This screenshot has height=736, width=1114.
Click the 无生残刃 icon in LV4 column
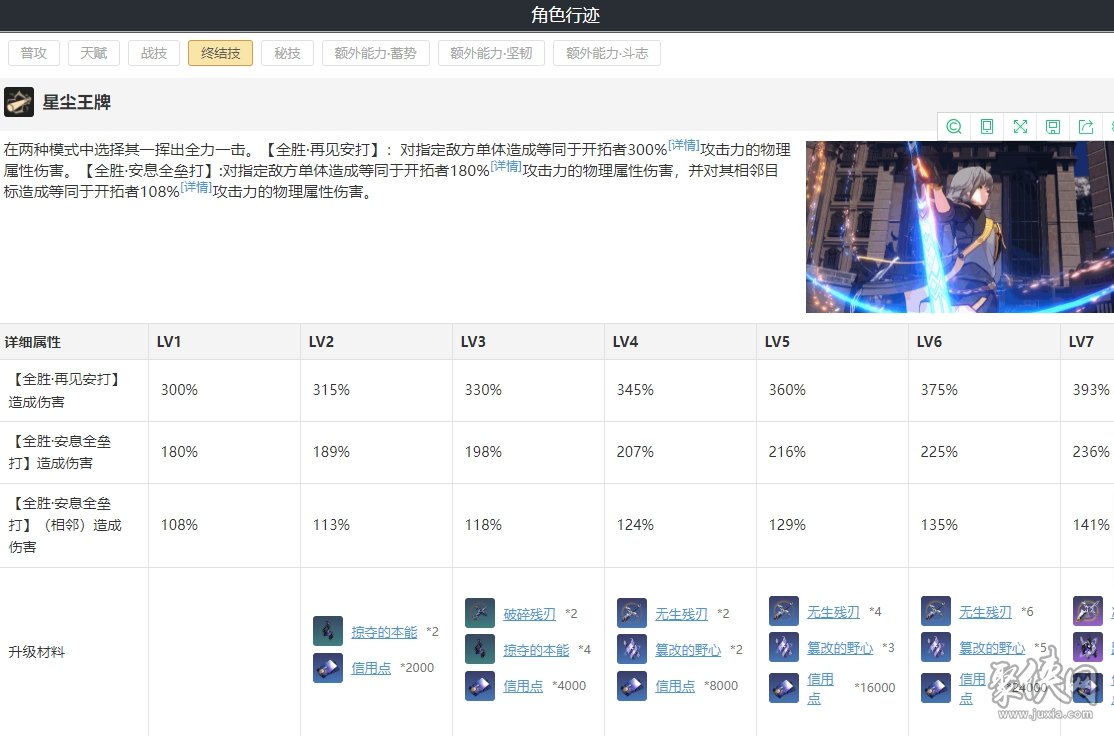(x=632, y=612)
